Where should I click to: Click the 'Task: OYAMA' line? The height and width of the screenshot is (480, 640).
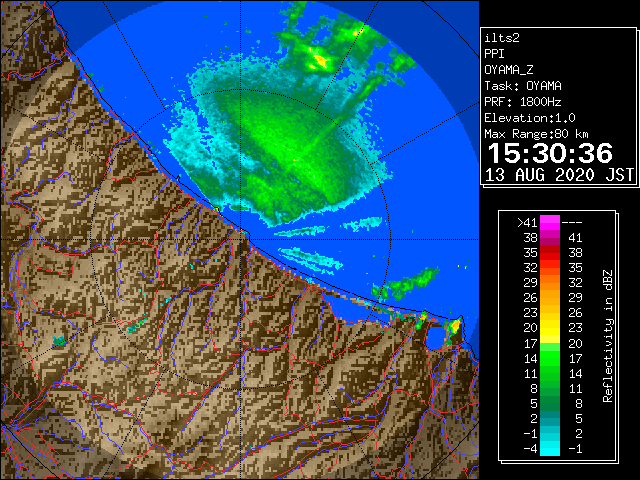pos(523,86)
